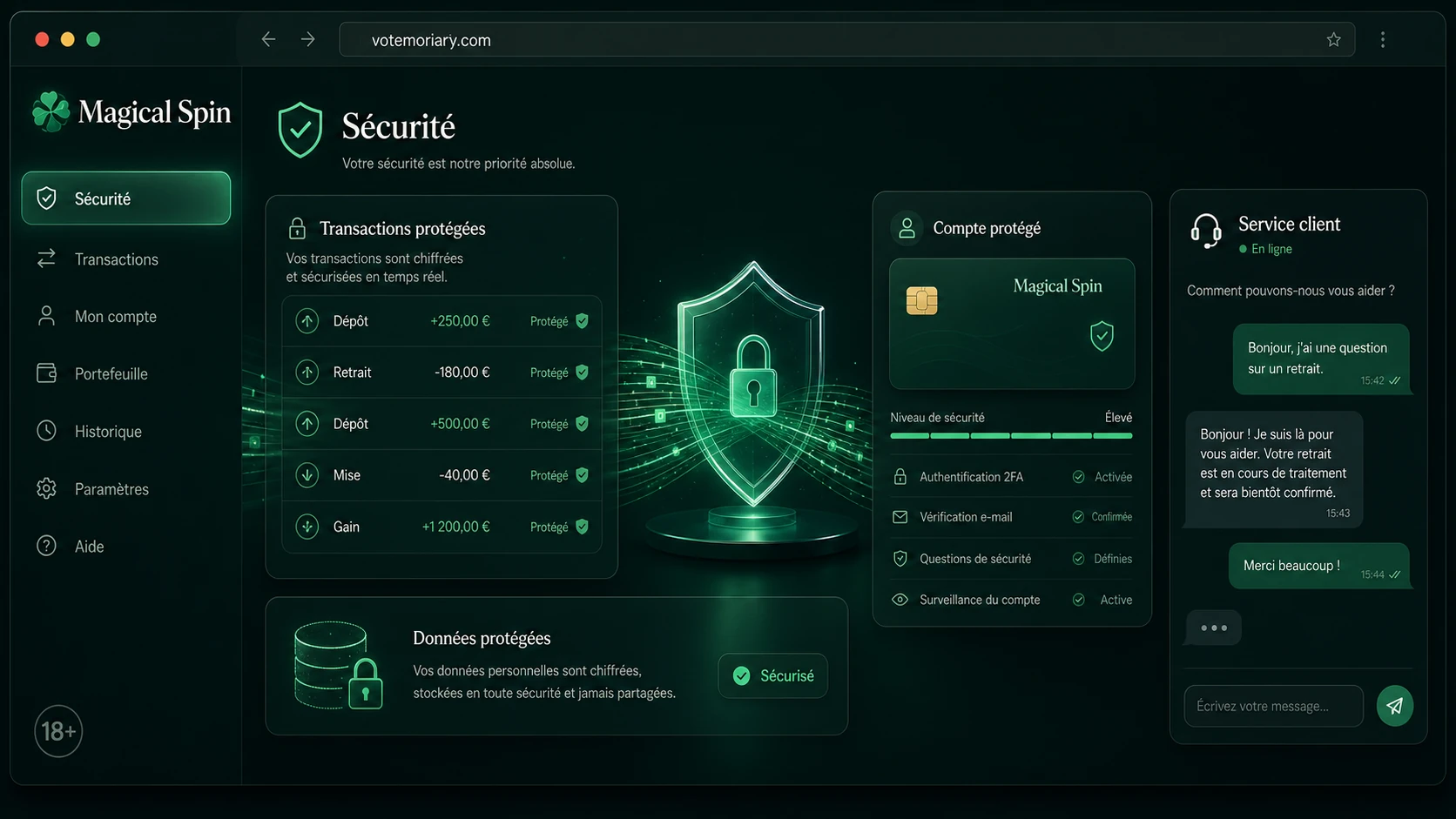The width and height of the screenshot is (1456, 819).
Task: Click the En ligne status indicator
Action: 1265,249
